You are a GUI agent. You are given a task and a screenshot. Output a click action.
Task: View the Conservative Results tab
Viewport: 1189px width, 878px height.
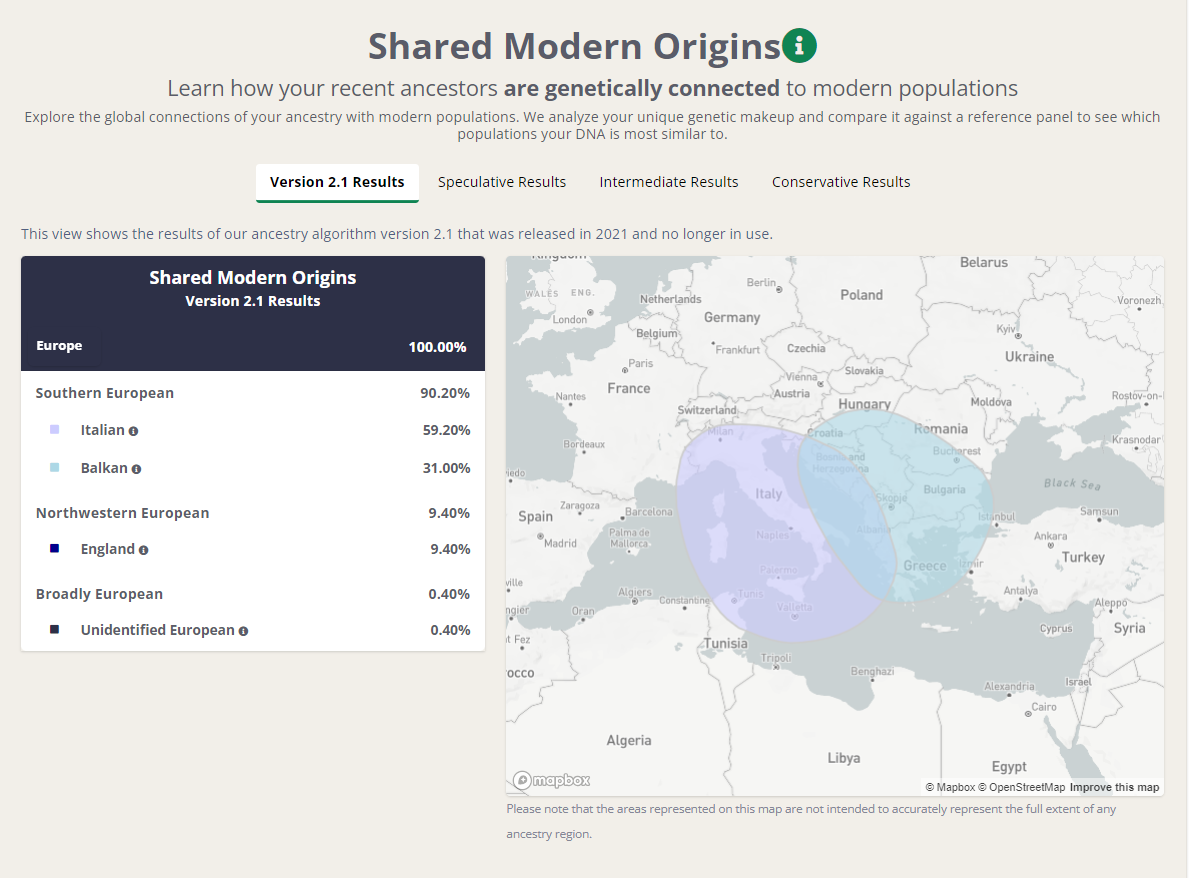(x=841, y=182)
